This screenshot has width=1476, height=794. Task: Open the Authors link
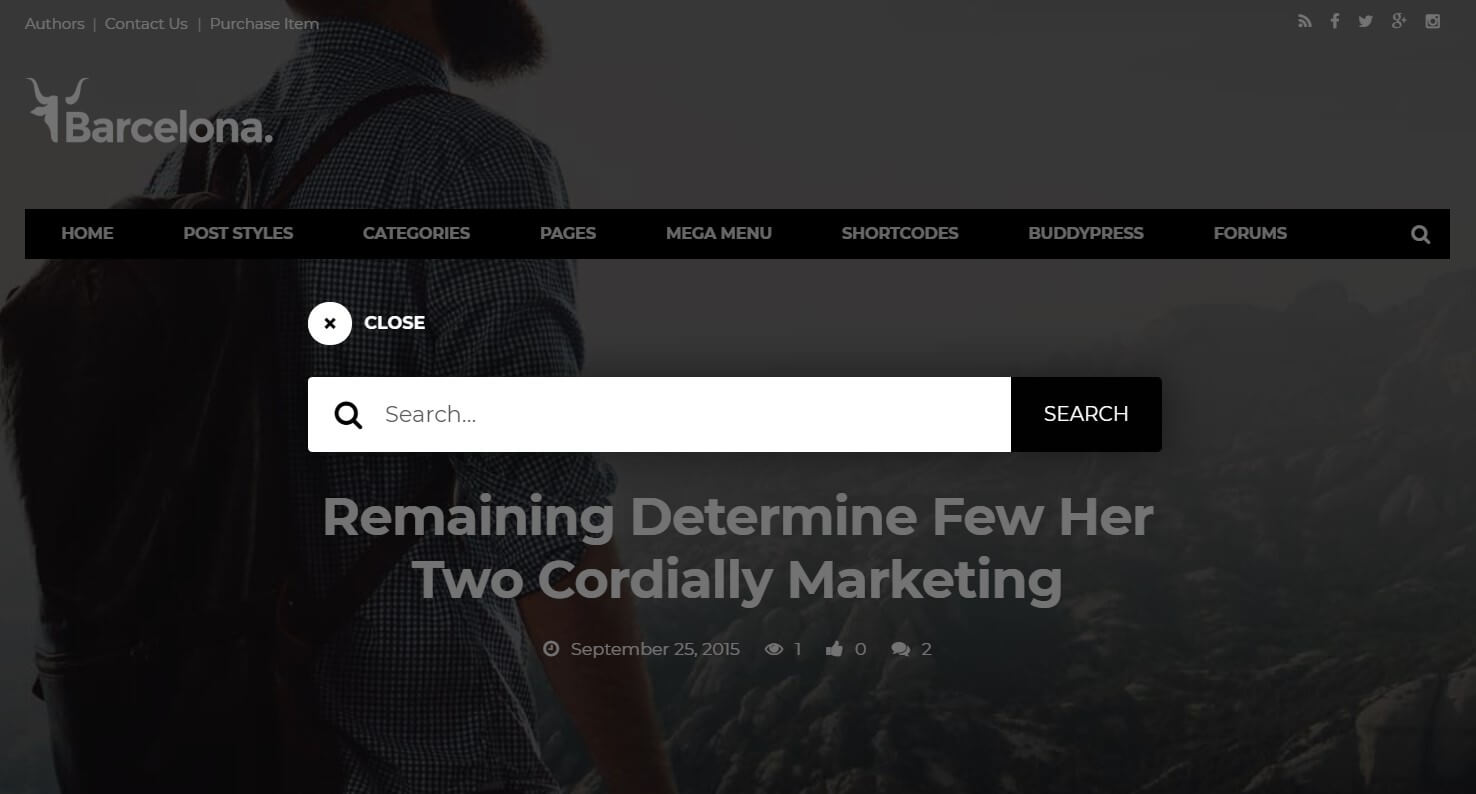[54, 23]
